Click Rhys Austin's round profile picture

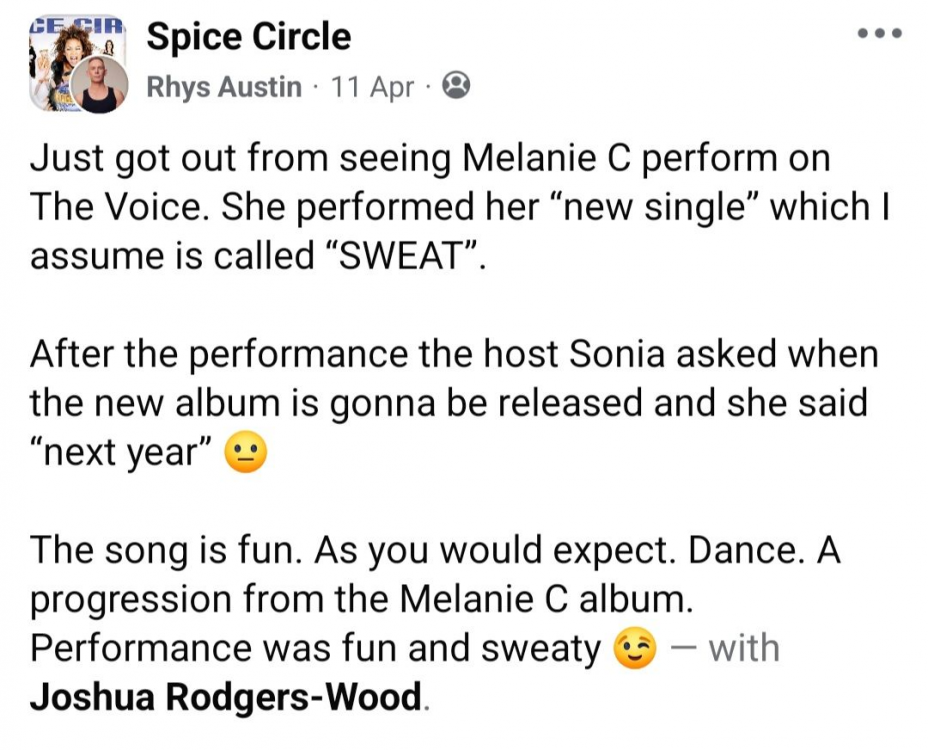tap(99, 84)
